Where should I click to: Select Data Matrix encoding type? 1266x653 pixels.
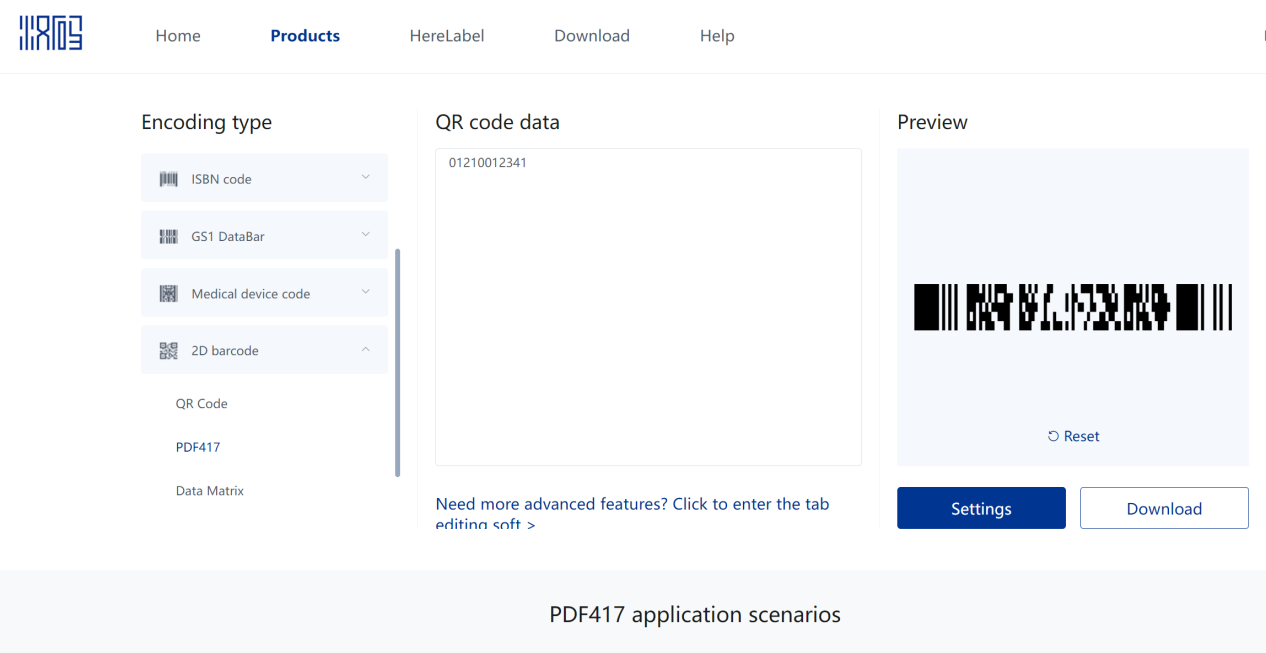210,491
